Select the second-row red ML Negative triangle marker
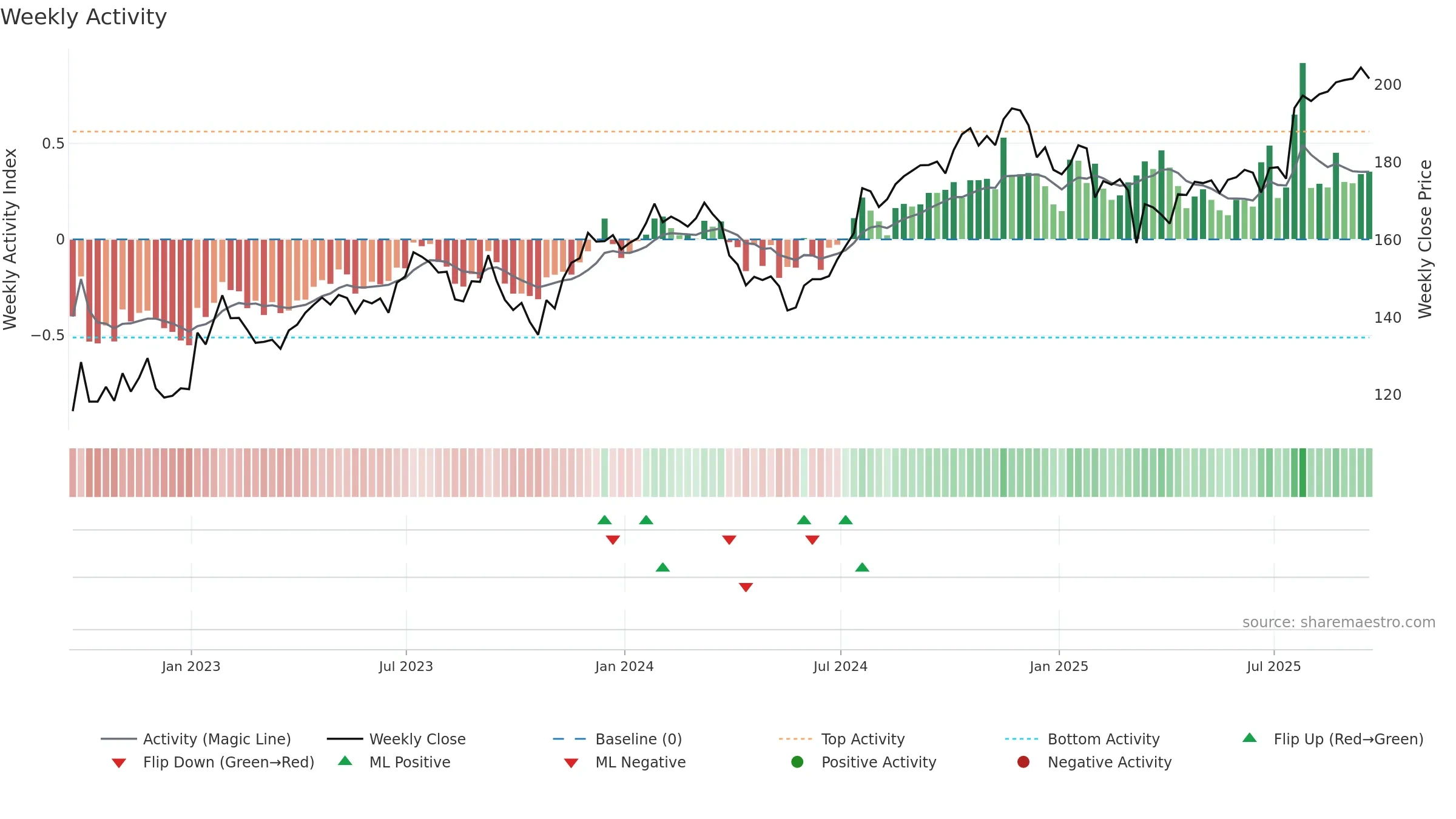1456x819 pixels. click(x=746, y=587)
